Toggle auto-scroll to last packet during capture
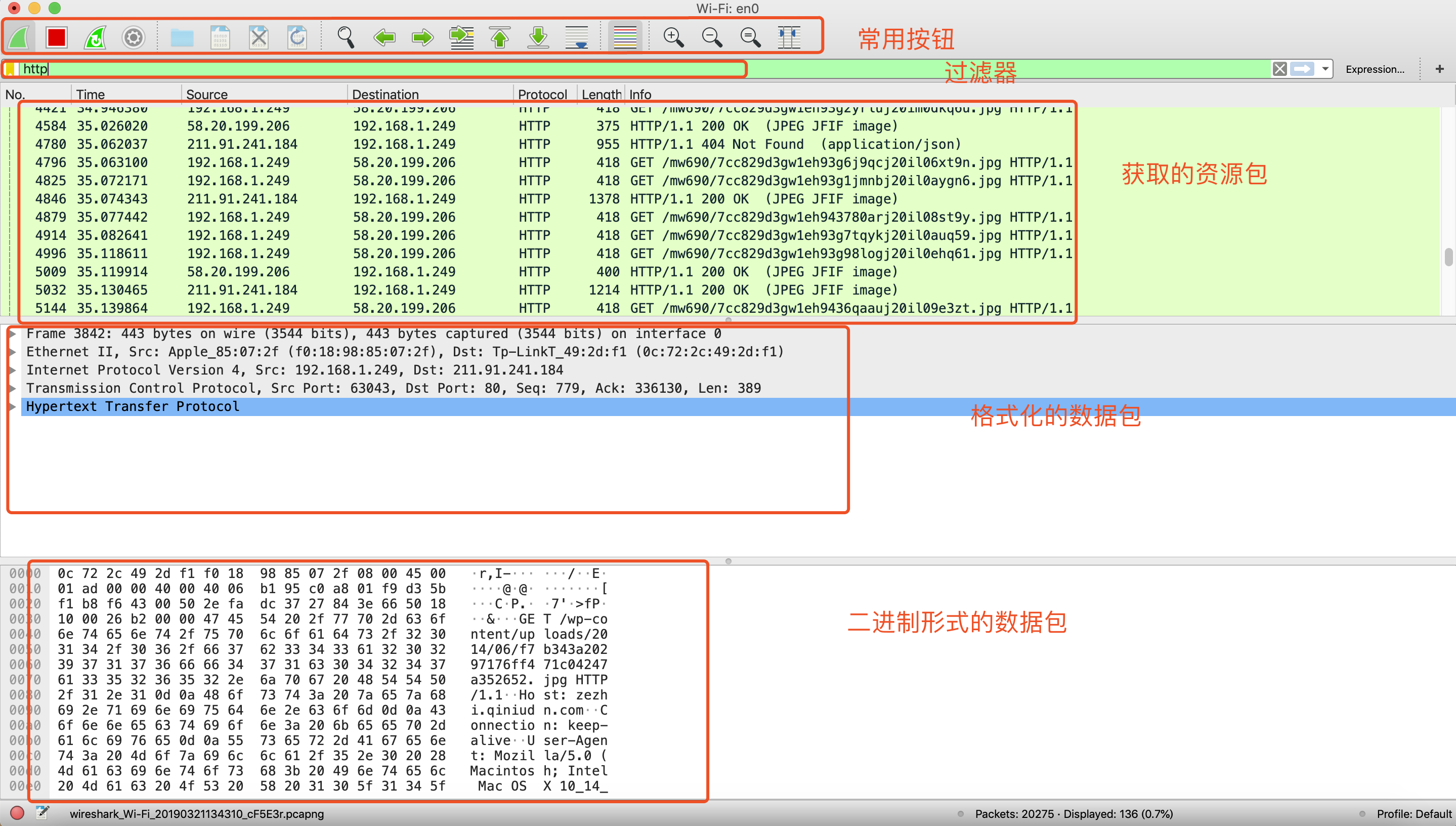 click(x=577, y=37)
